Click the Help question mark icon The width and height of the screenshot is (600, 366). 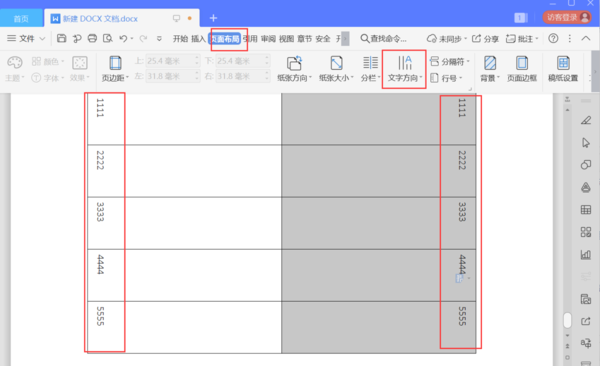(553, 38)
